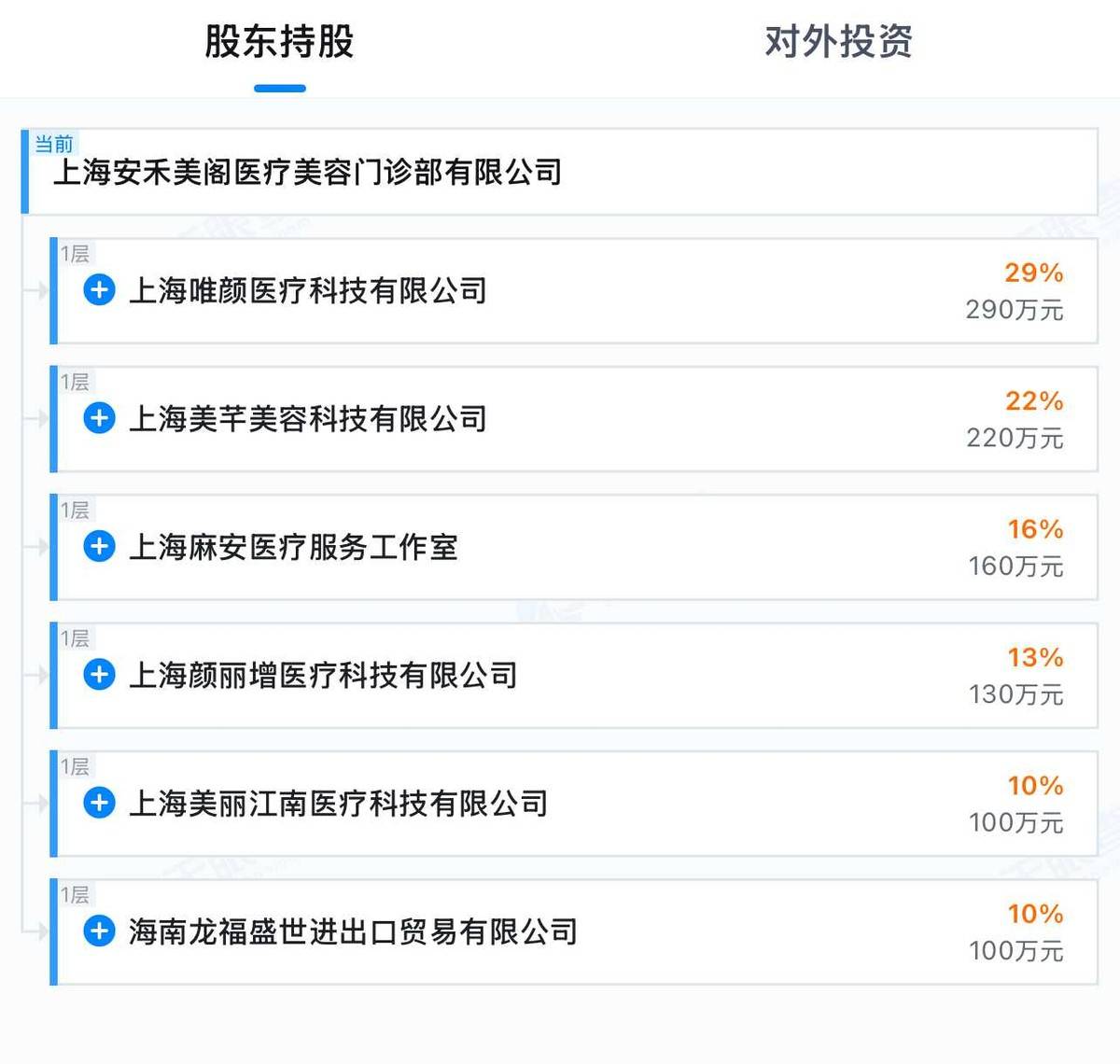This screenshot has width=1120, height=1064.
Task: Click the 当前 label badge
Action: click(x=53, y=145)
